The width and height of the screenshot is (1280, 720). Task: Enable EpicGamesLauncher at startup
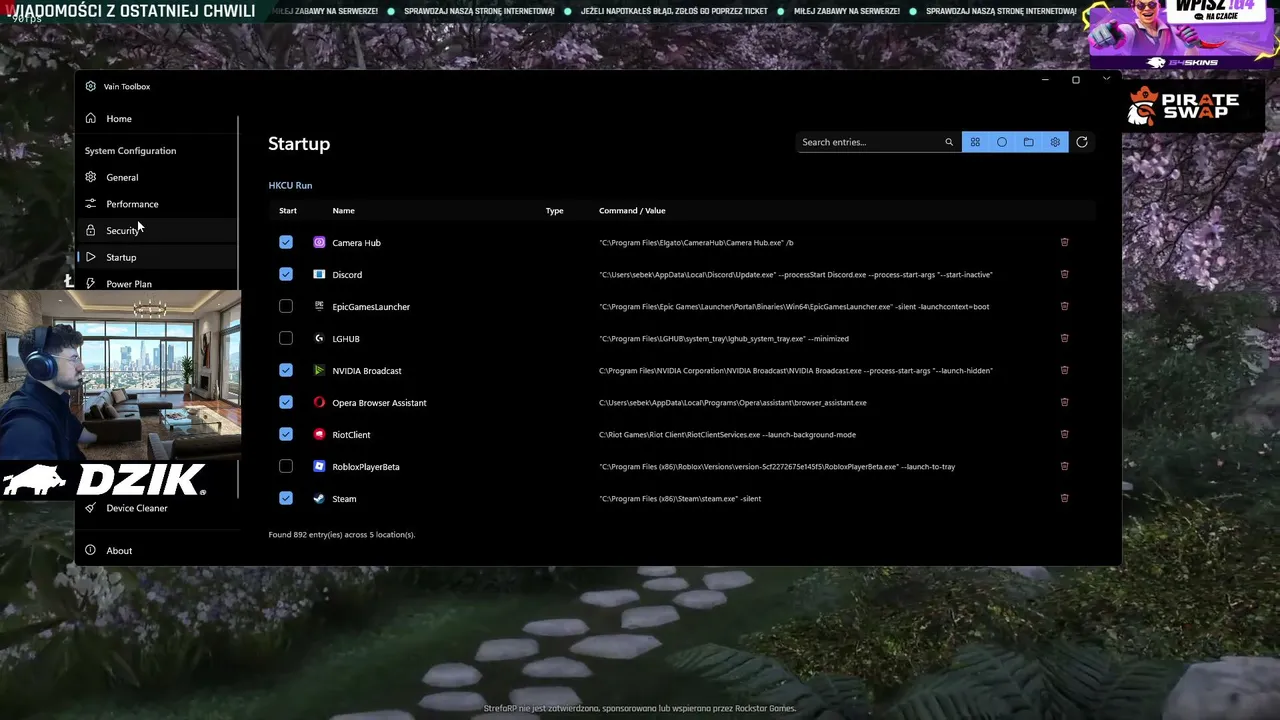[286, 306]
